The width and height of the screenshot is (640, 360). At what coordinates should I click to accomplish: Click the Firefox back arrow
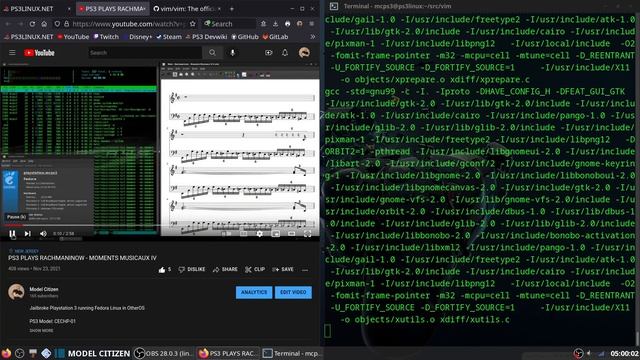pyautogui.click(x=8, y=24)
